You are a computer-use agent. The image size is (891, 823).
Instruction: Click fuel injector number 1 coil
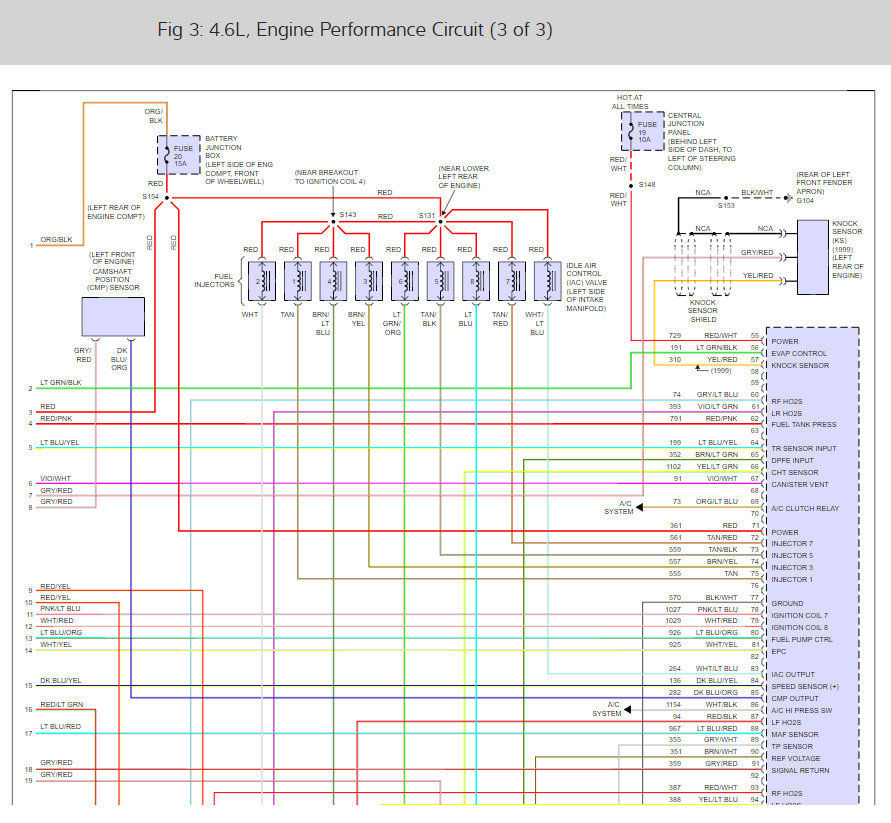point(298,281)
